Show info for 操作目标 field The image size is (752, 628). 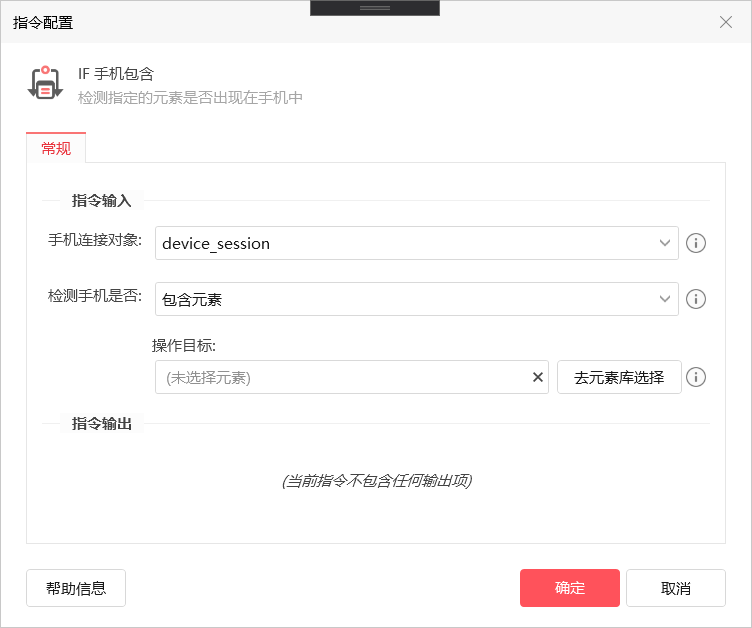(695, 378)
